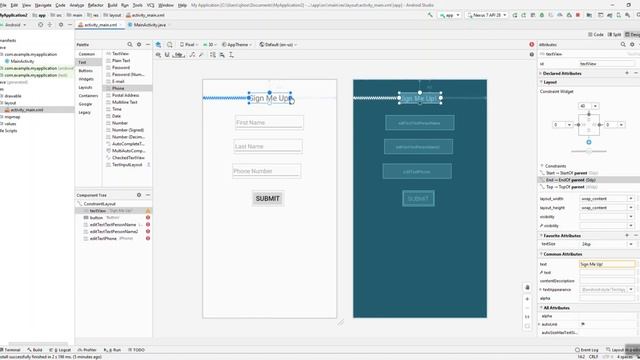Click the Guidelines icon in design toolbar
Screen dimensions: 640x360
[x=231, y=55]
